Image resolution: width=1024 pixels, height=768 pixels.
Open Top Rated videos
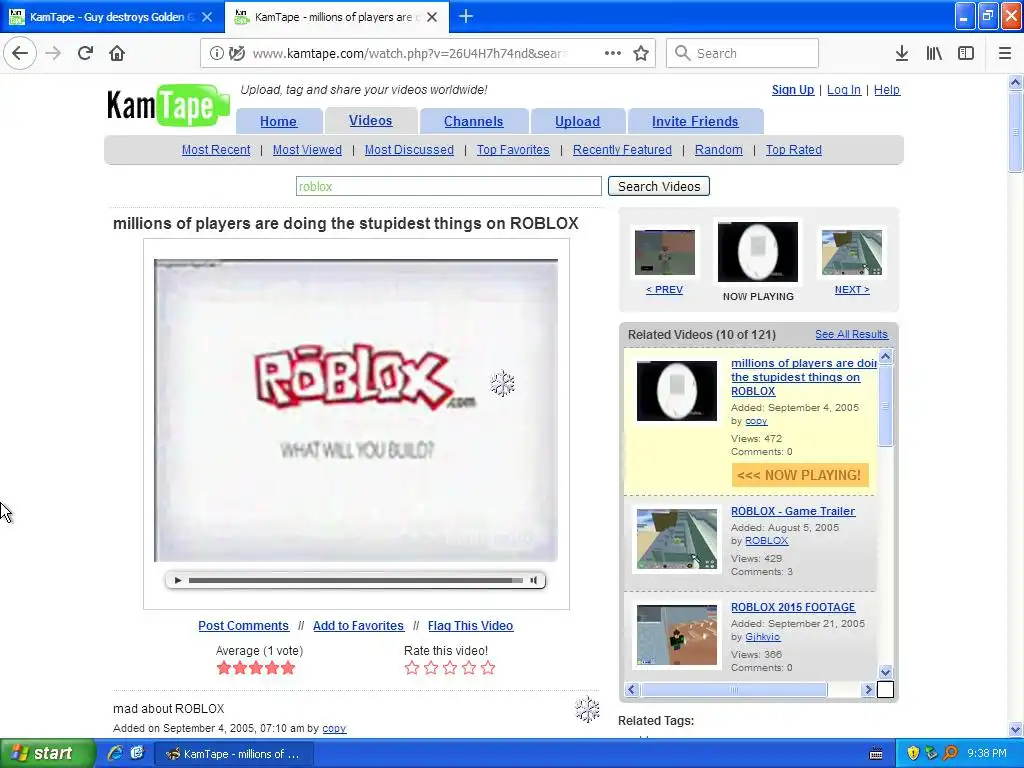click(793, 150)
